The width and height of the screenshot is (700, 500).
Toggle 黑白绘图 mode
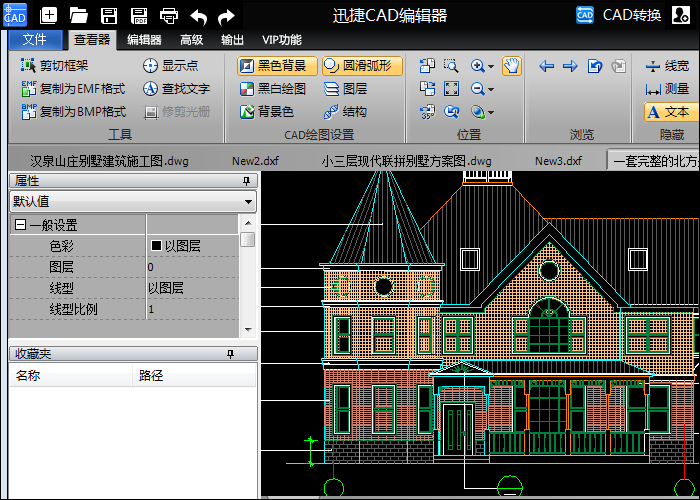coord(273,89)
